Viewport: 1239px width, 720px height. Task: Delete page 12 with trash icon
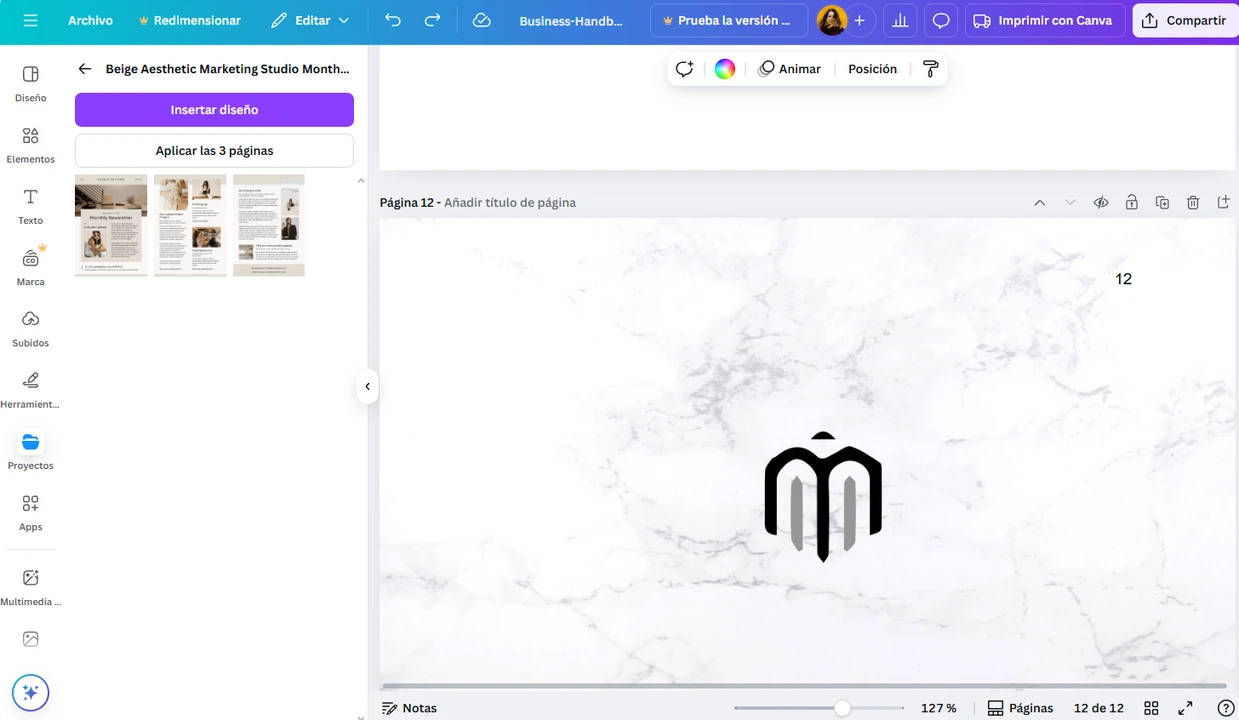pos(1193,202)
